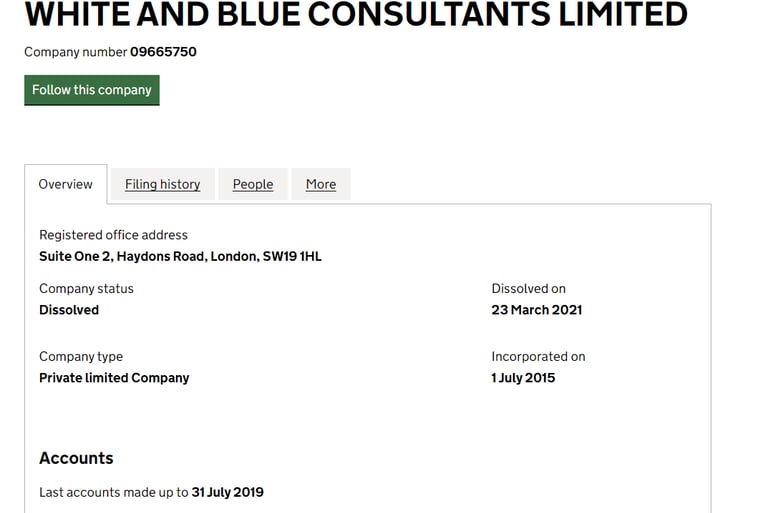Click the Private limited Company text
Image resolution: width=768 pixels, height=513 pixels.
(x=114, y=378)
